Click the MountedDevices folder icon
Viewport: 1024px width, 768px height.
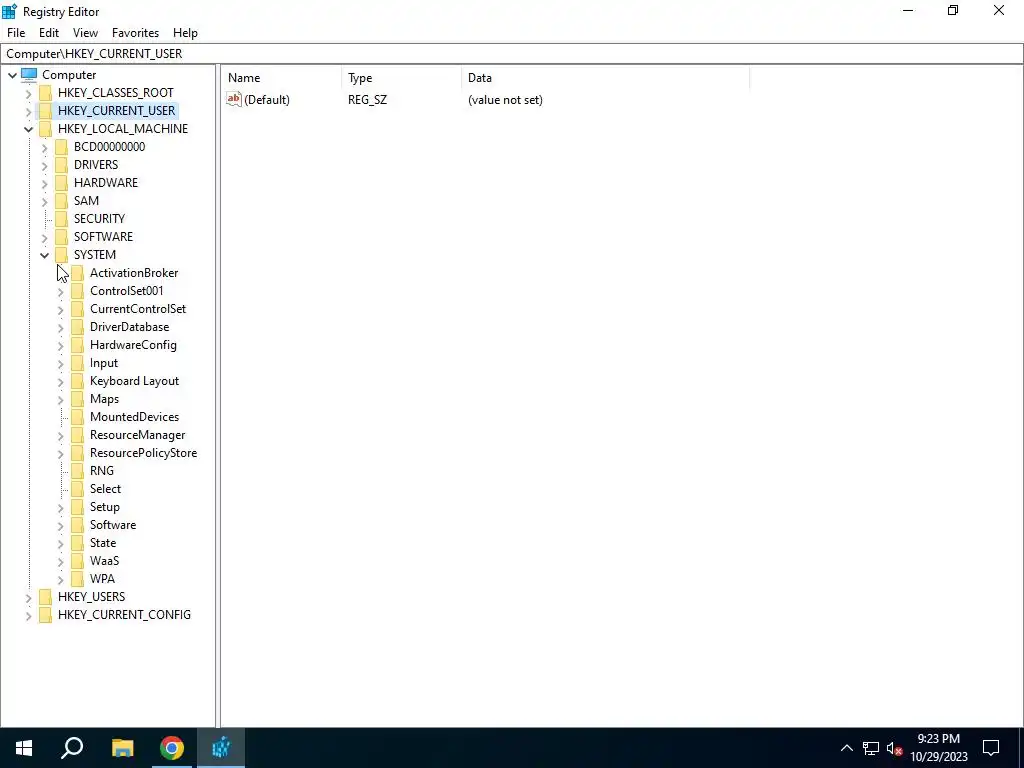[77, 417]
